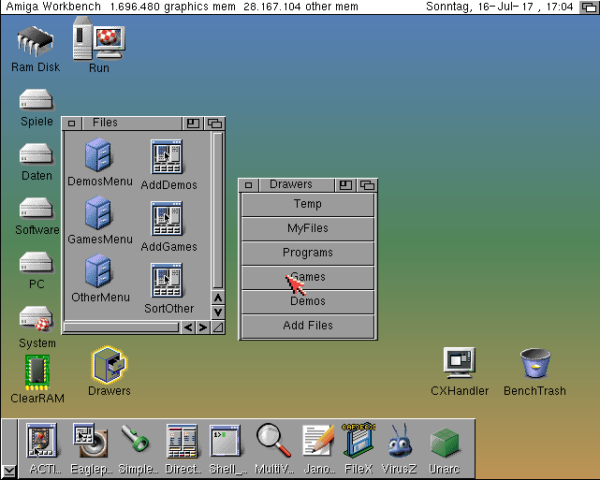Open the Ram Disk icon
The height and width of the screenshot is (480, 600).
[x=35, y=42]
